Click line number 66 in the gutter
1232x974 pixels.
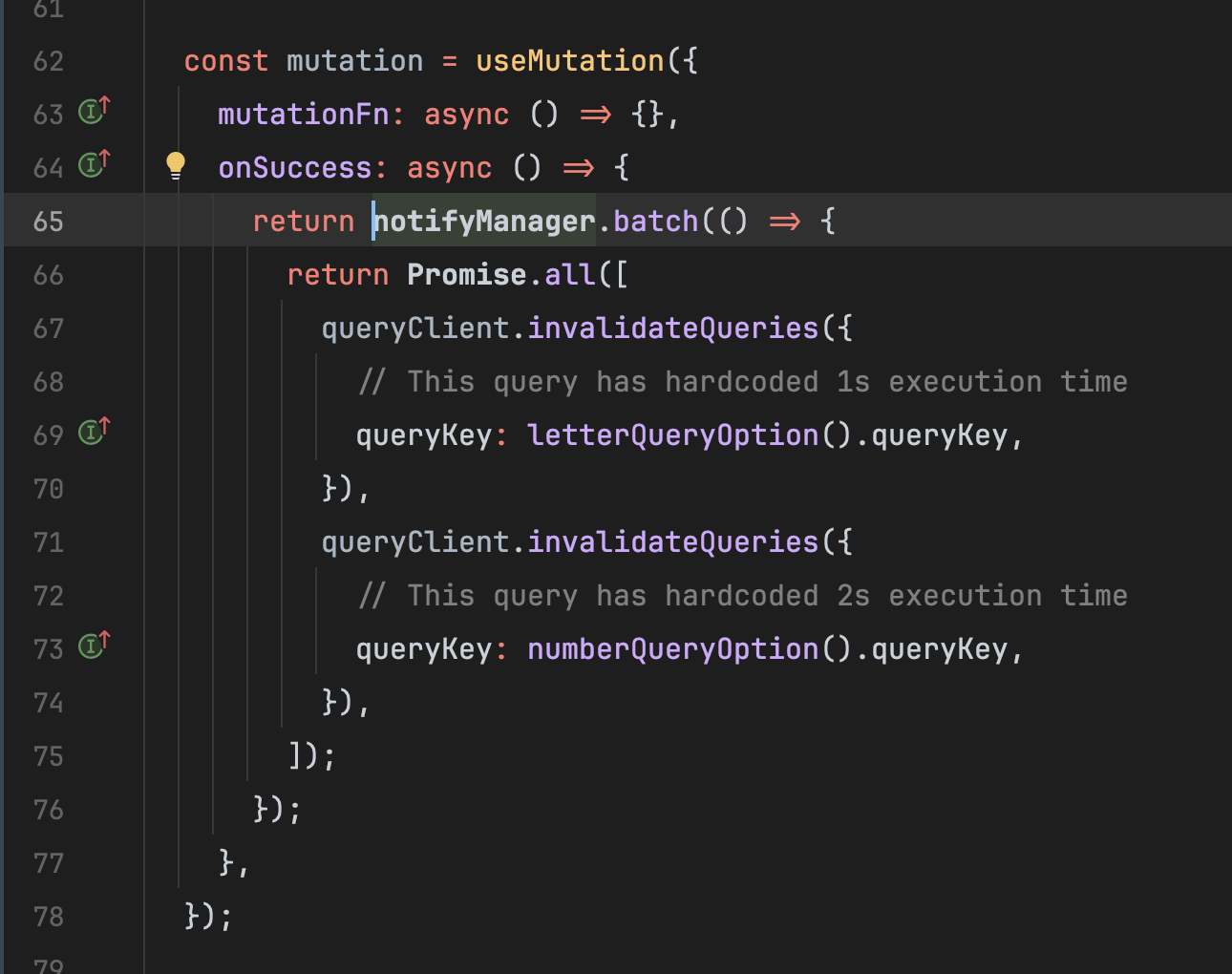pos(49,275)
